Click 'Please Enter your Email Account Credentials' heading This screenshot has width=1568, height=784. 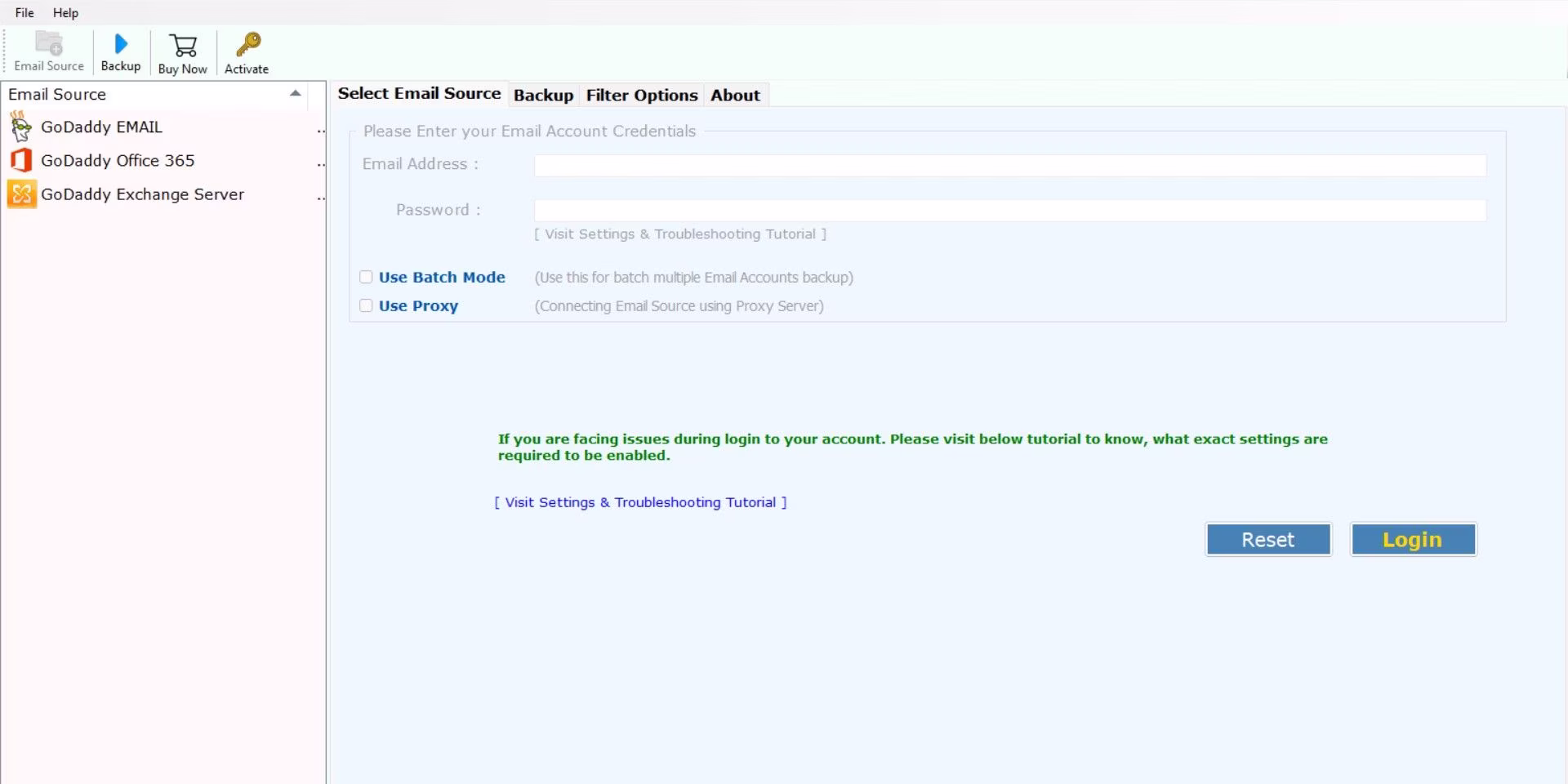tap(529, 131)
